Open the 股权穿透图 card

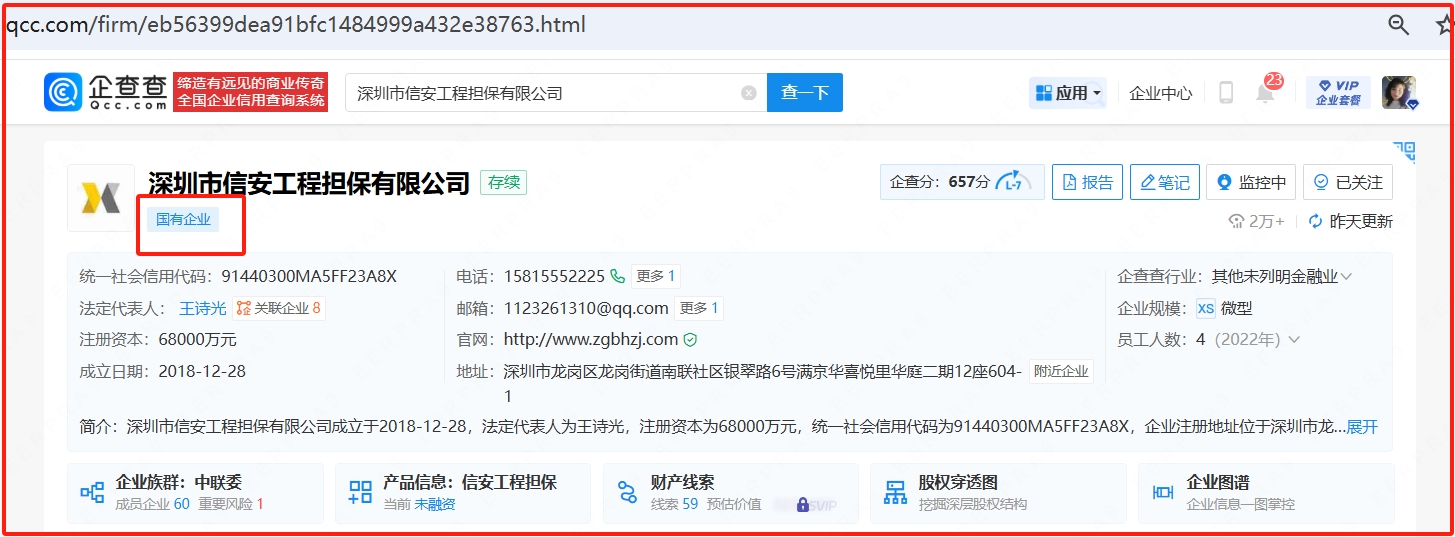click(998, 493)
